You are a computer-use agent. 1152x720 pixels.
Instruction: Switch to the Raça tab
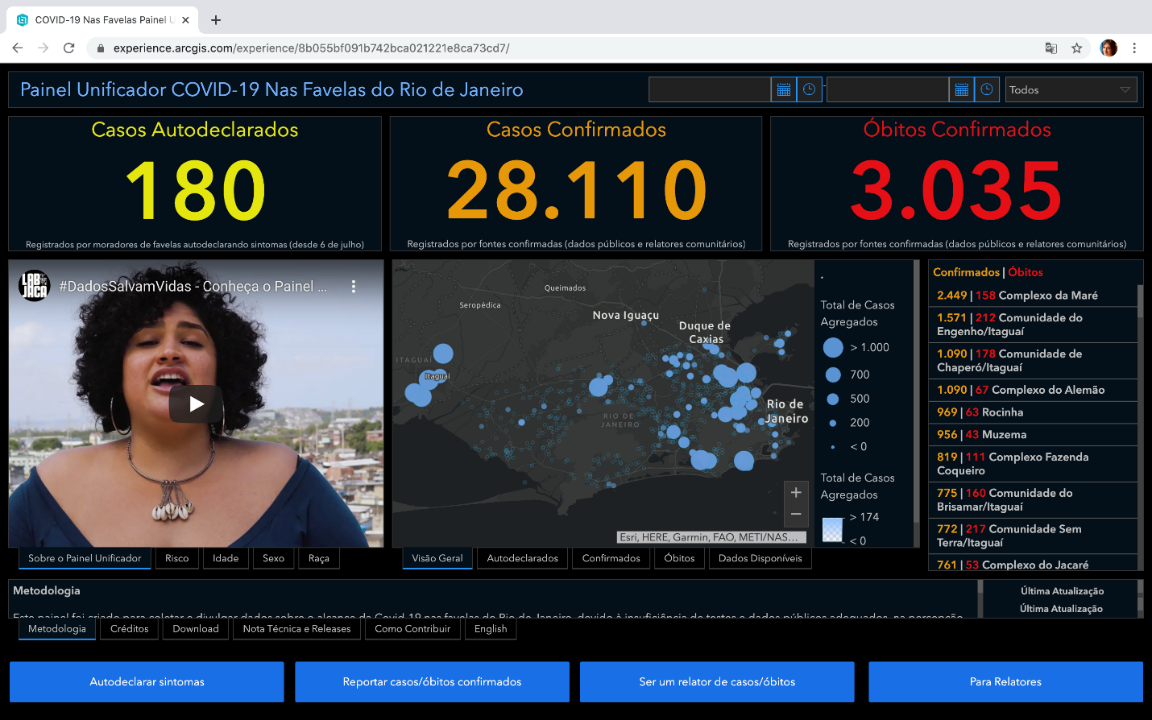319,558
